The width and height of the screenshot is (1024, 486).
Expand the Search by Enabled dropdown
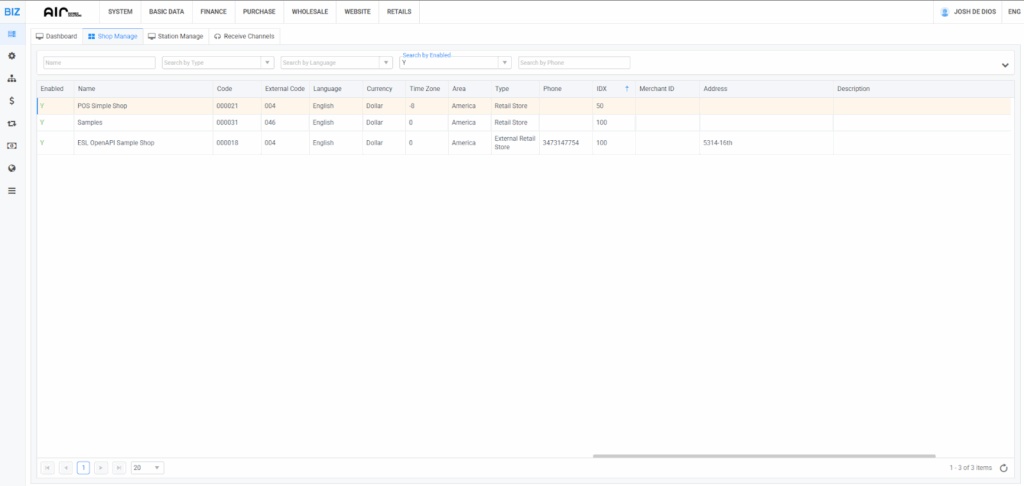click(x=505, y=63)
